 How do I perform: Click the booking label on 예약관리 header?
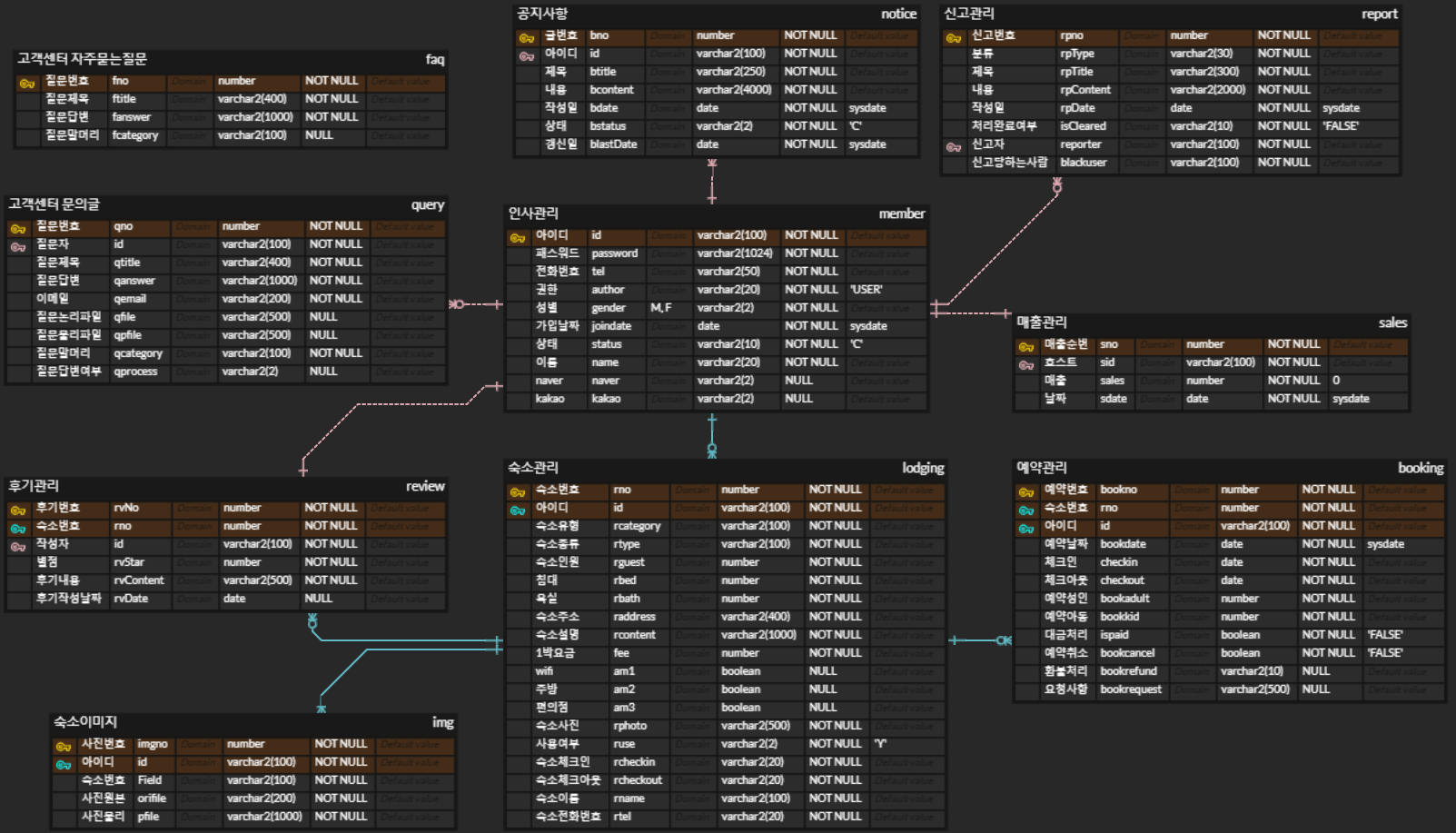tap(1422, 468)
